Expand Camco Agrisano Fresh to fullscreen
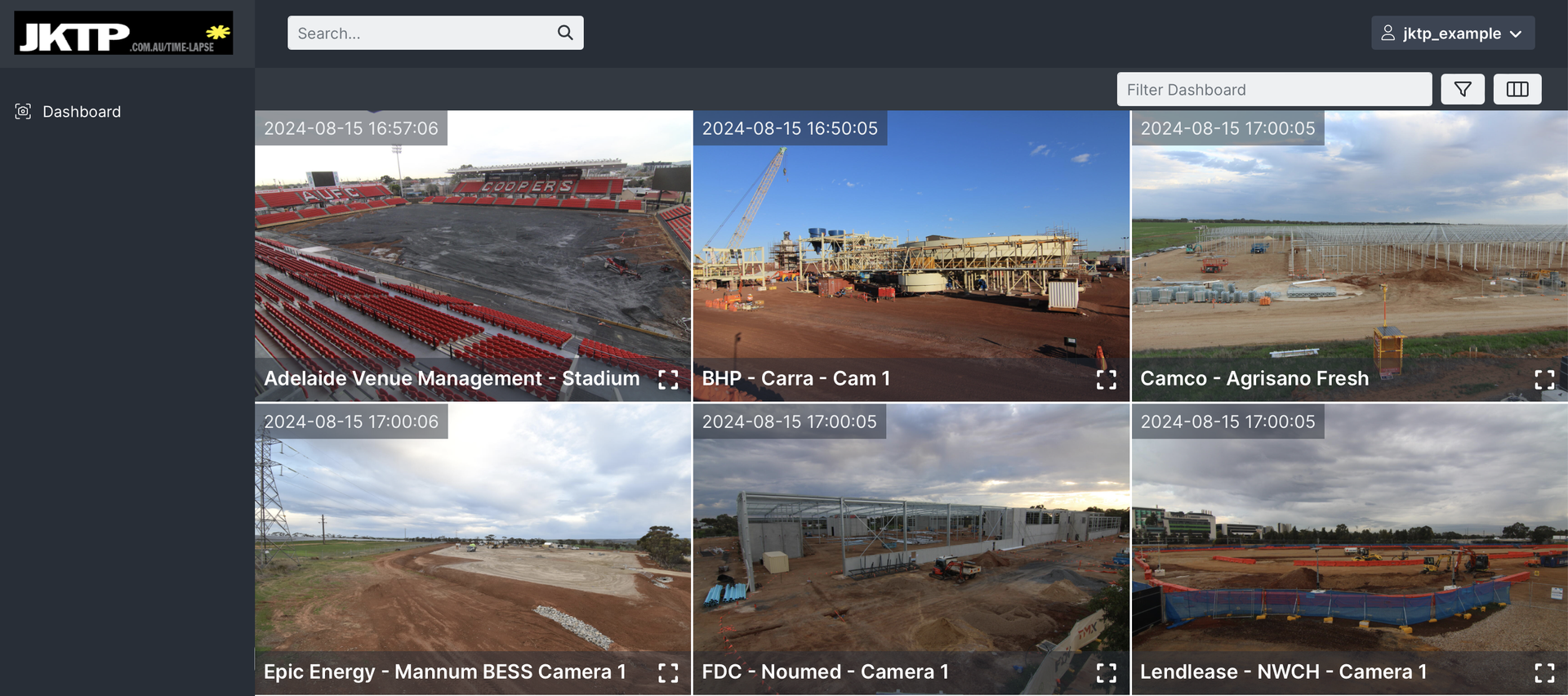1568x696 pixels. (1544, 379)
